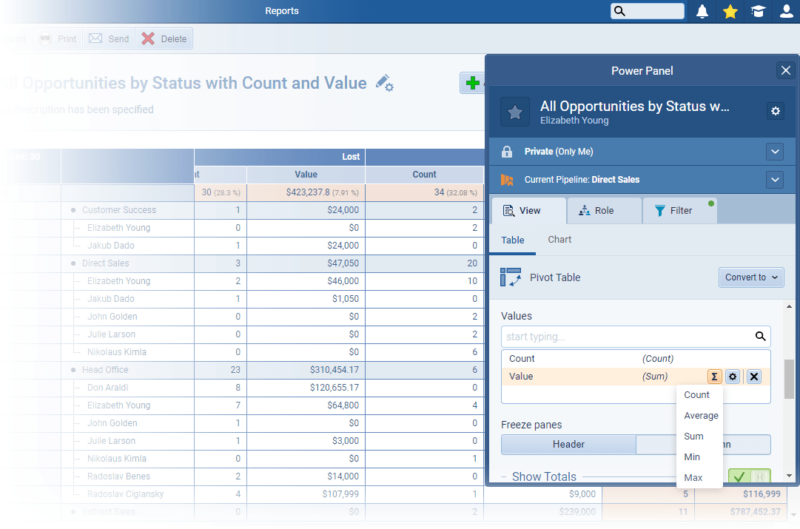The width and height of the screenshot is (800, 529).
Task: Select the Chart sub-tab
Action: [559, 240]
